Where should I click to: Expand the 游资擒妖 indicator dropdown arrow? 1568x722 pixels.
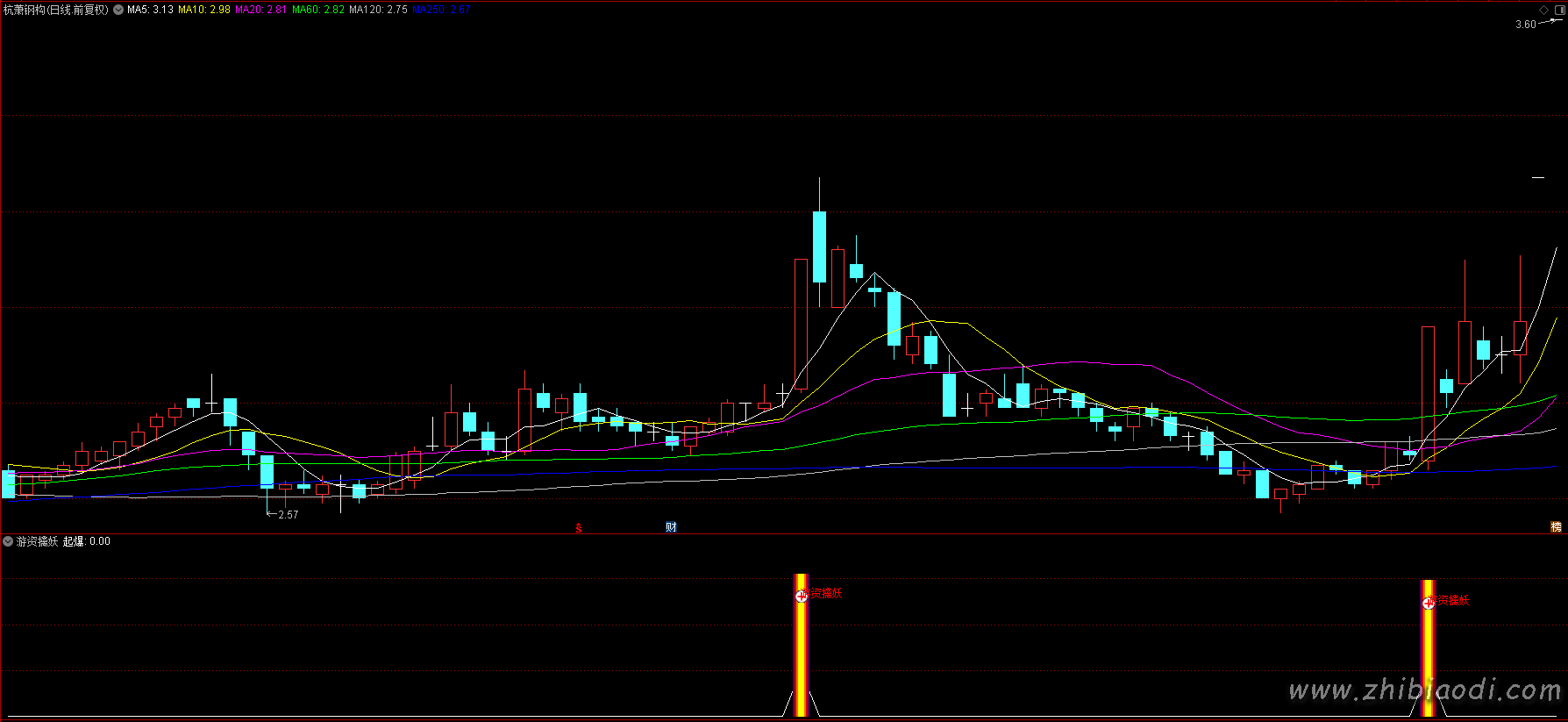click(x=8, y=541)
